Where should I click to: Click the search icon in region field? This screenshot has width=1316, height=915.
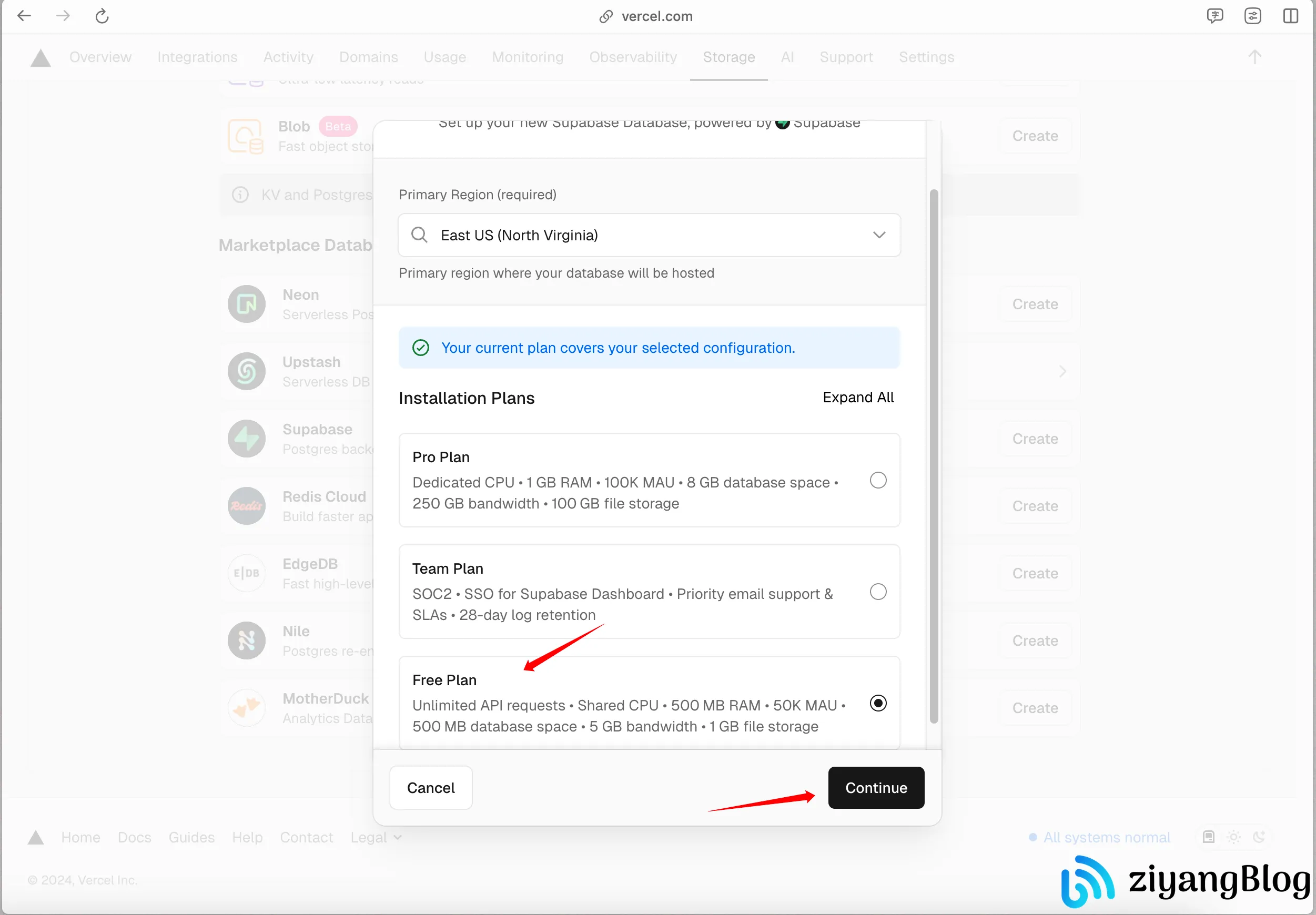pos(420,235)
